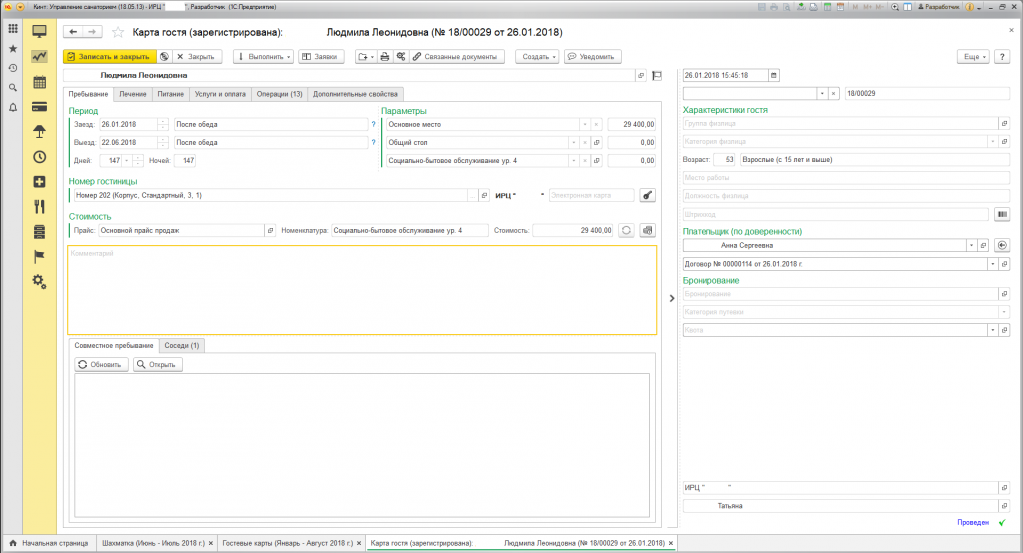This screenshot has height=553, width=1023.
Task: Open the Гостевые карты window tab
Action: pos(291,543)
